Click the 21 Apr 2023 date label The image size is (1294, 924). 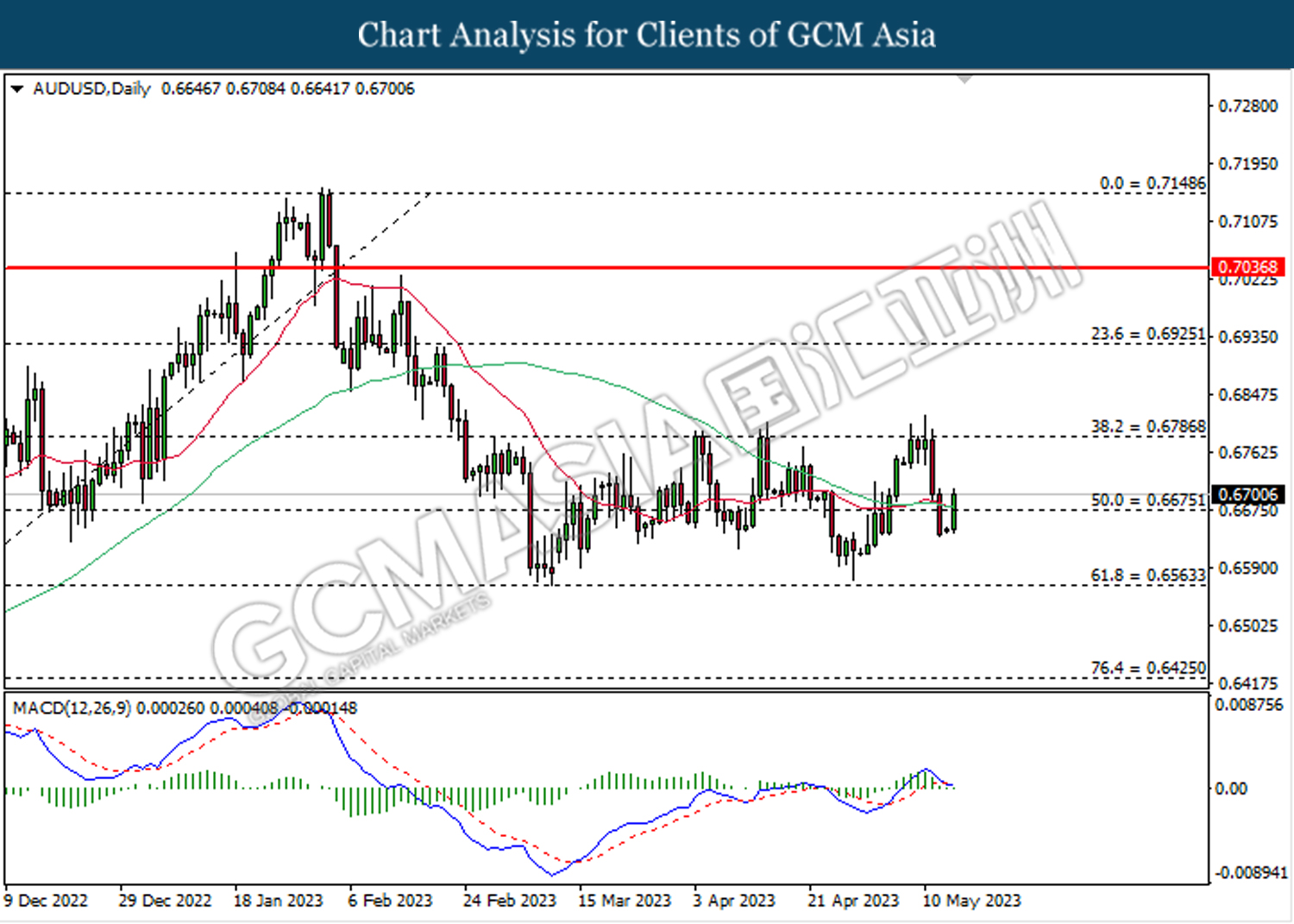click(853, 901)
